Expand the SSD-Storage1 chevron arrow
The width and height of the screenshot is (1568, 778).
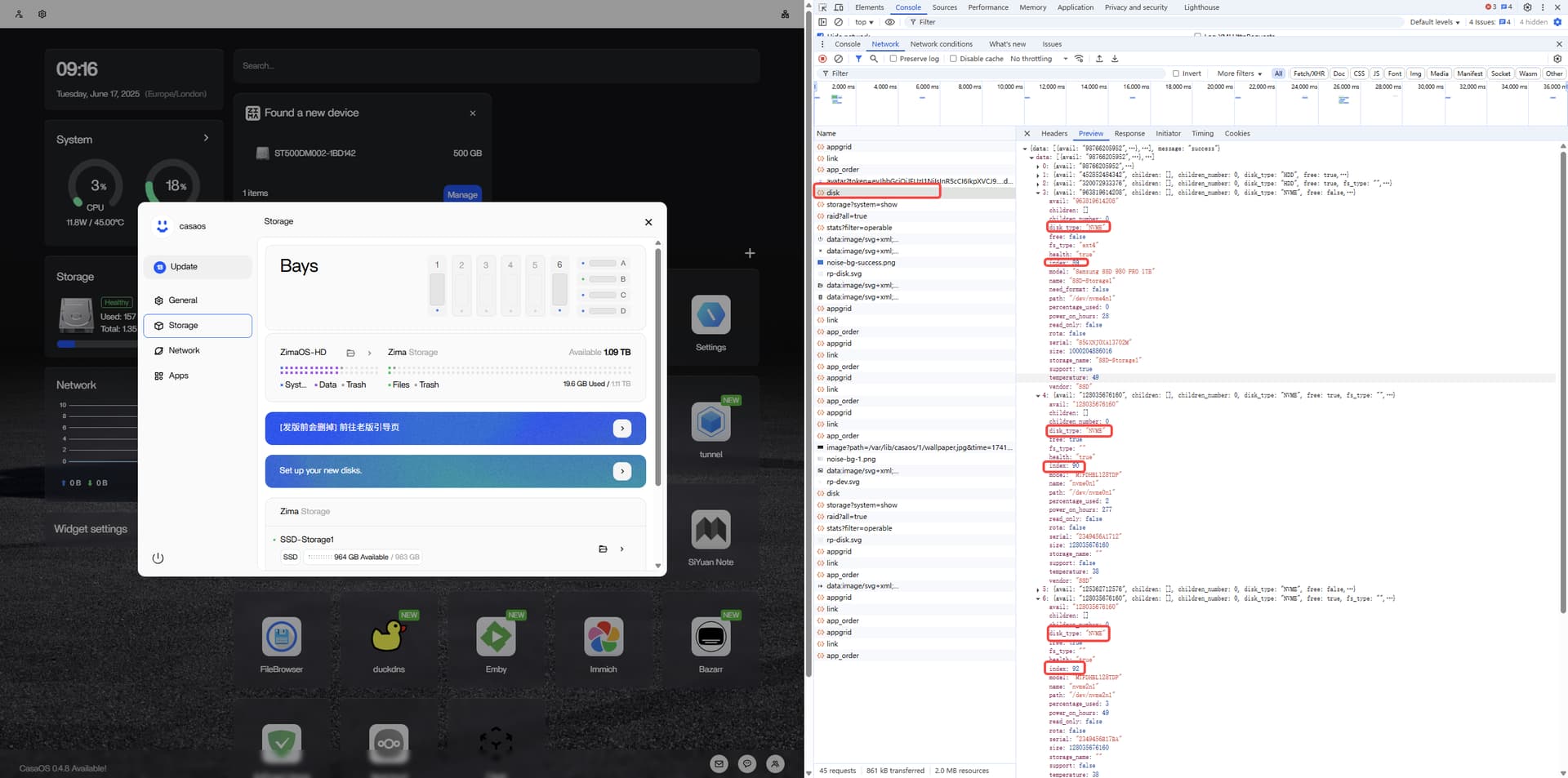click(621, 549)
